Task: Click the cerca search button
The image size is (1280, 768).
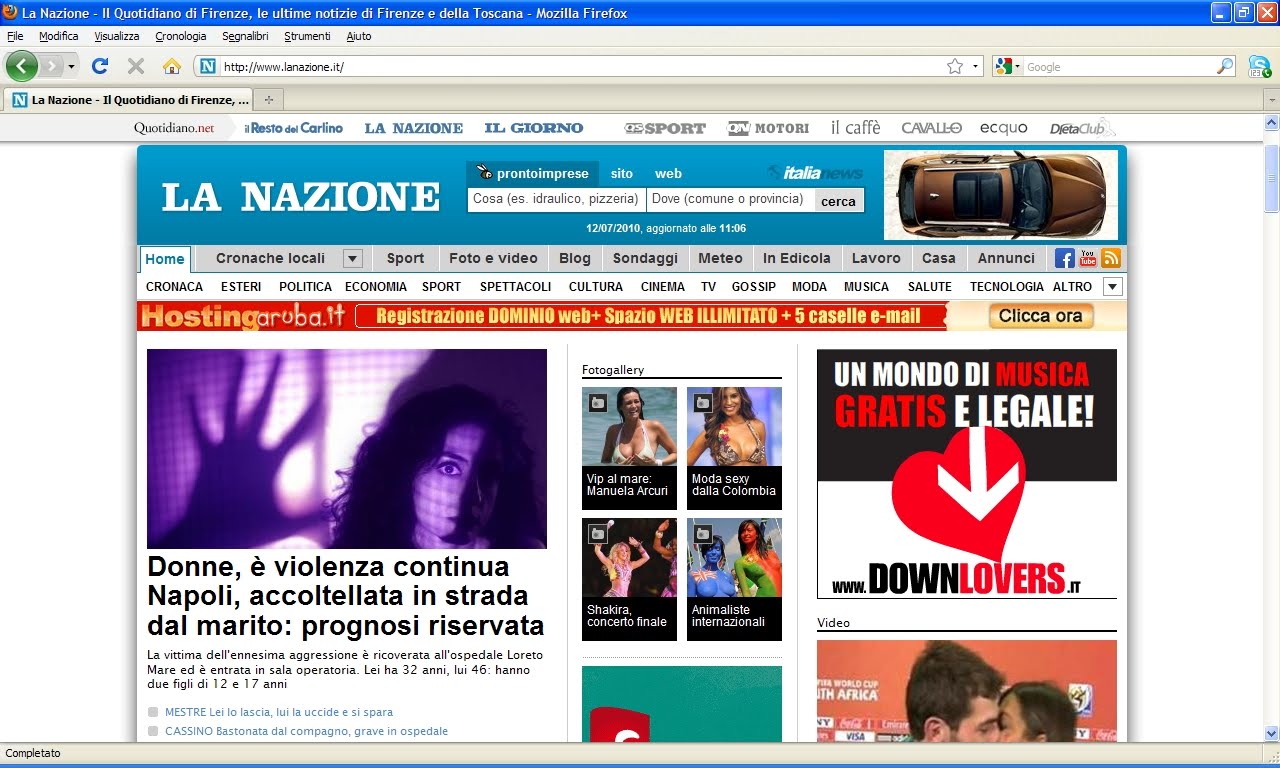Action: (x=838, y=200)
